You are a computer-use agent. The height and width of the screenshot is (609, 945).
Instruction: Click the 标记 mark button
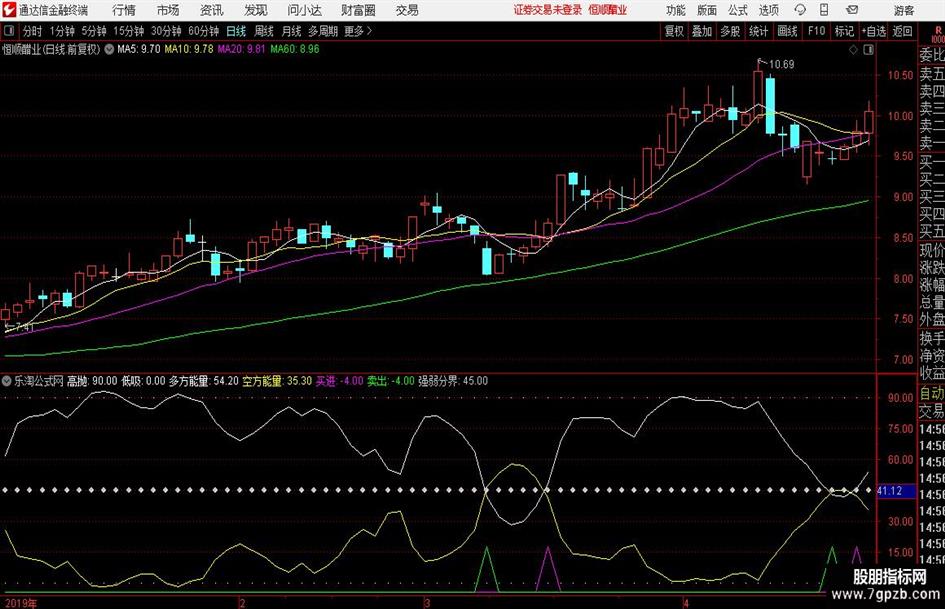click(844, 31)
